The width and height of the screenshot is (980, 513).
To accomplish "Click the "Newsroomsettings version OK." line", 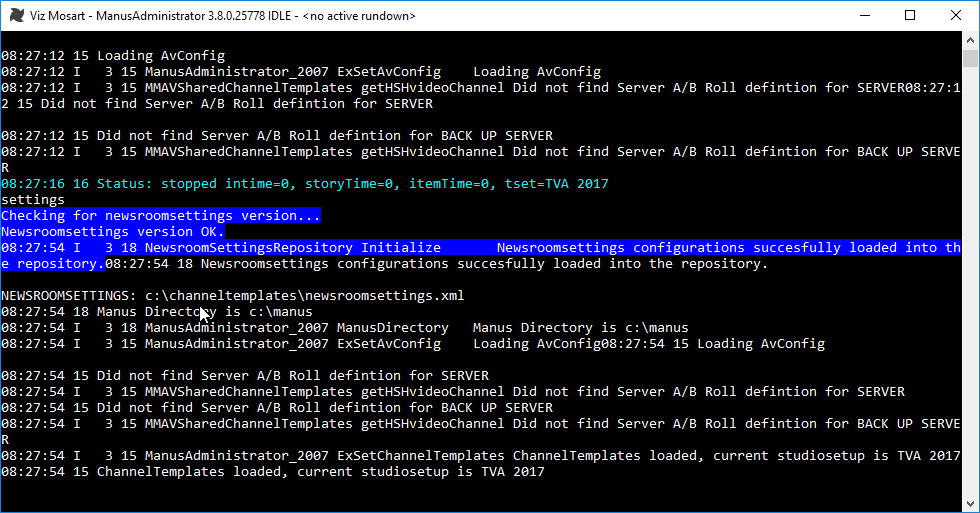I will pos(113,232).
